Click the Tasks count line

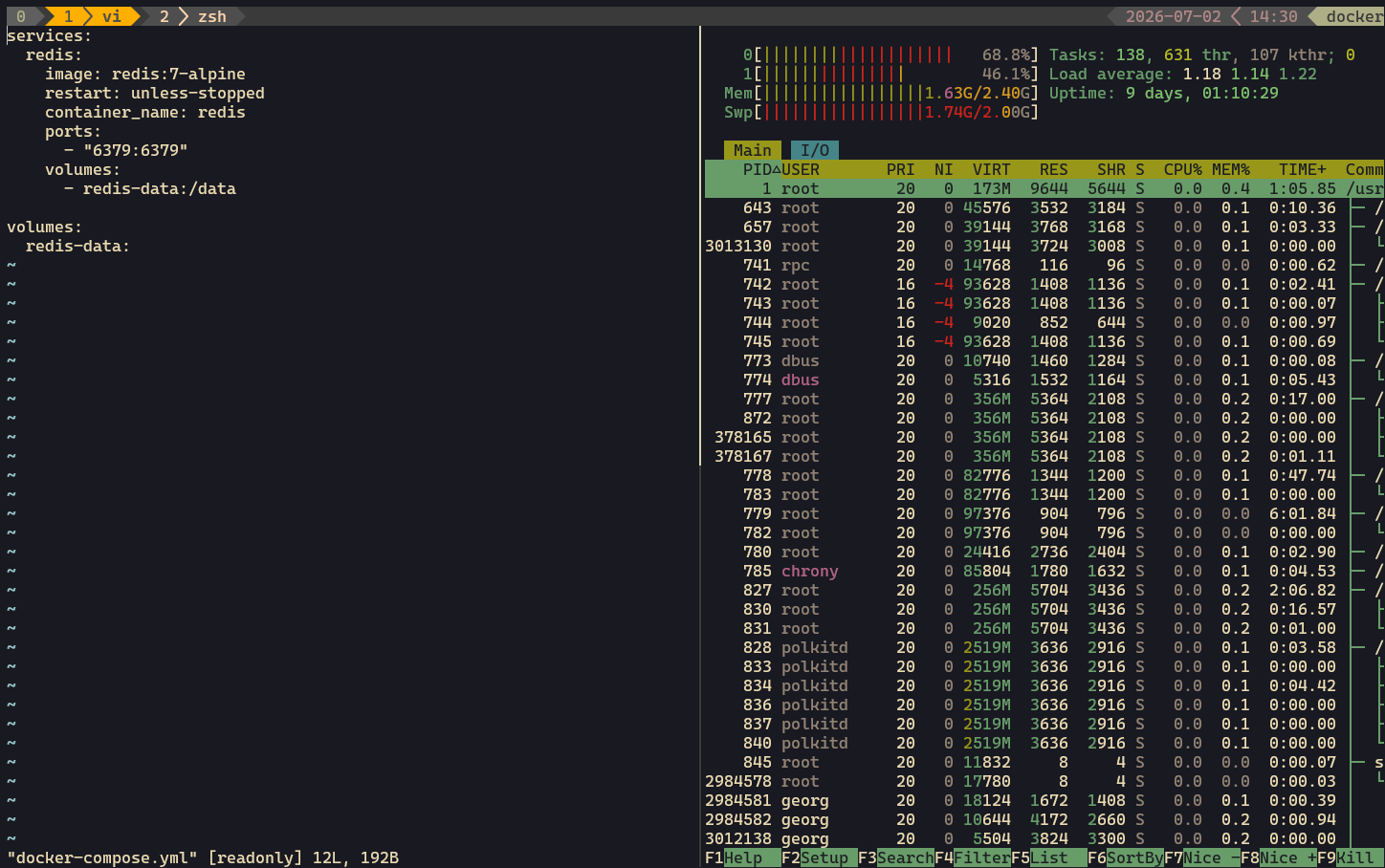click(1202, 54)
